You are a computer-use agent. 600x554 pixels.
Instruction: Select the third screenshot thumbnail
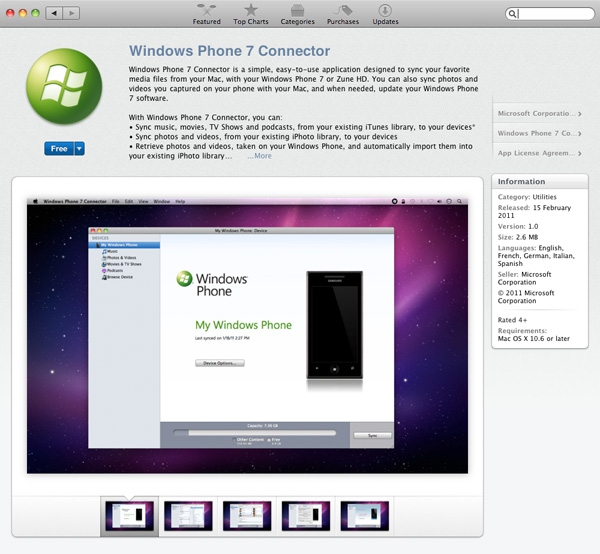click(247, 516)
